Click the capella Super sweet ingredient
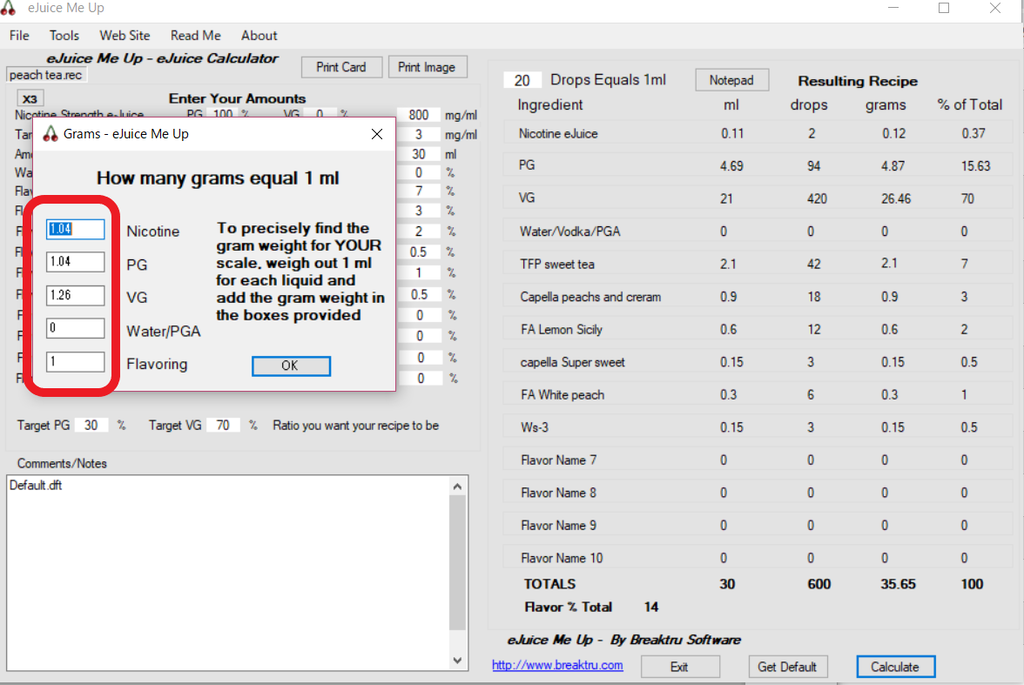Viewport: 1024px width, 685px height. (x=573, y=362)
